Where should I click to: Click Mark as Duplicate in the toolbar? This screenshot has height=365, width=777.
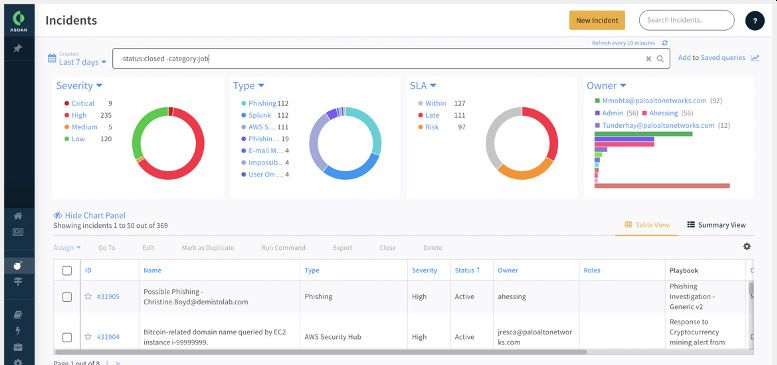point(208,248)
